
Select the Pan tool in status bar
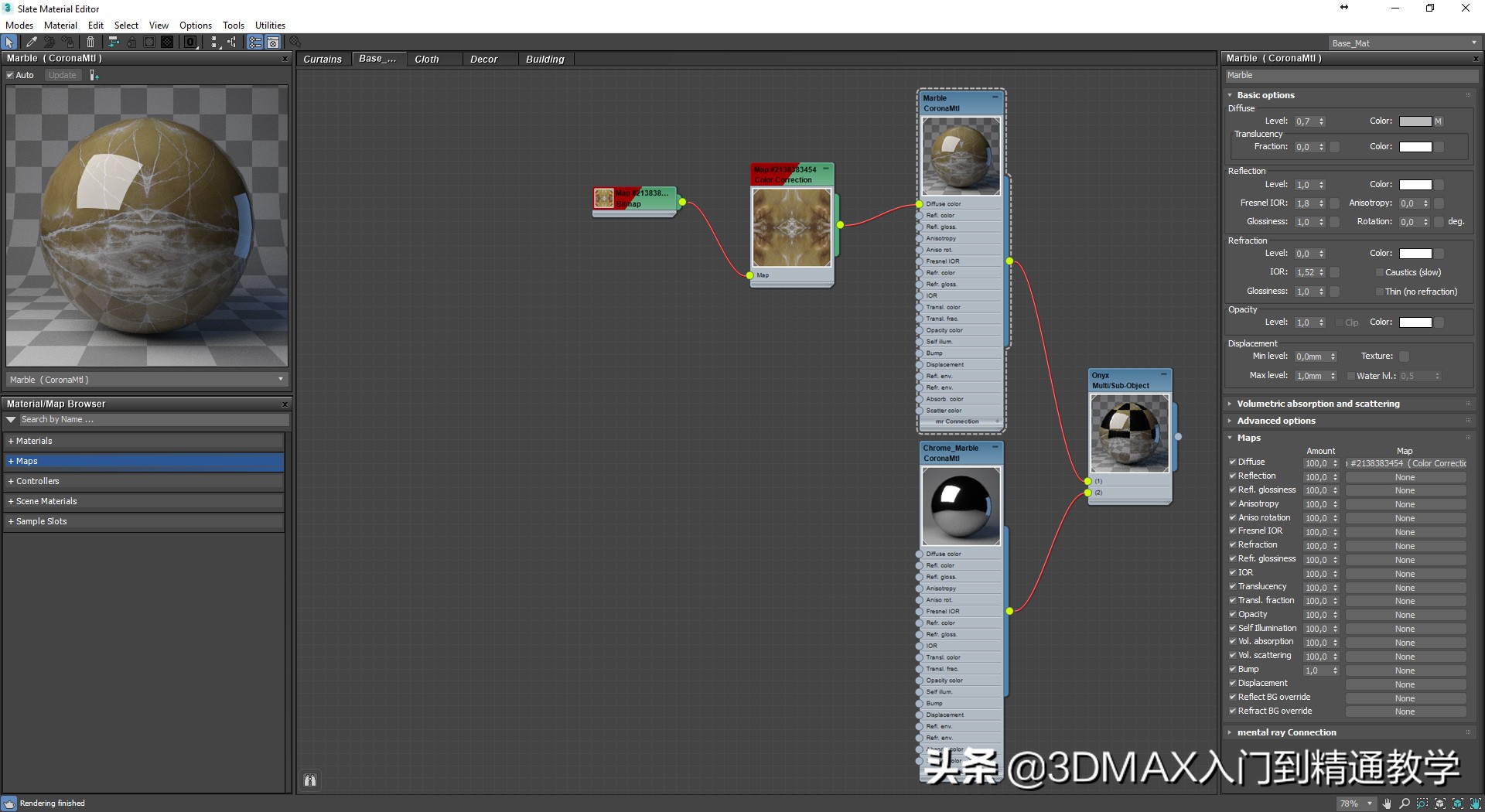tap(1388, 803)
